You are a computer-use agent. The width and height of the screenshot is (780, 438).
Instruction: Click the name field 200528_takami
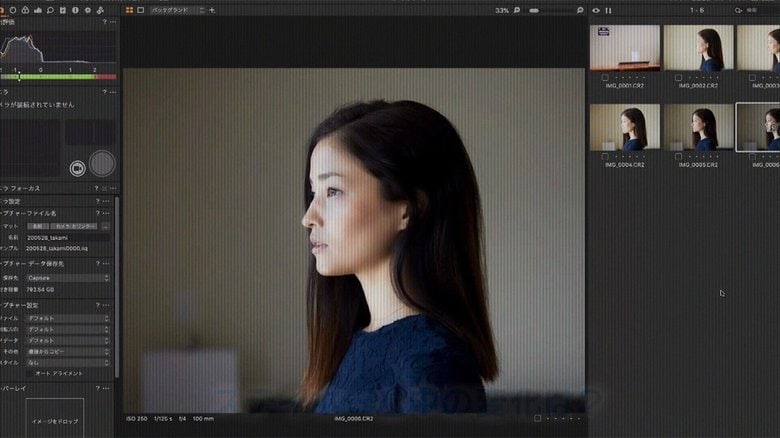tap(68, 237)
